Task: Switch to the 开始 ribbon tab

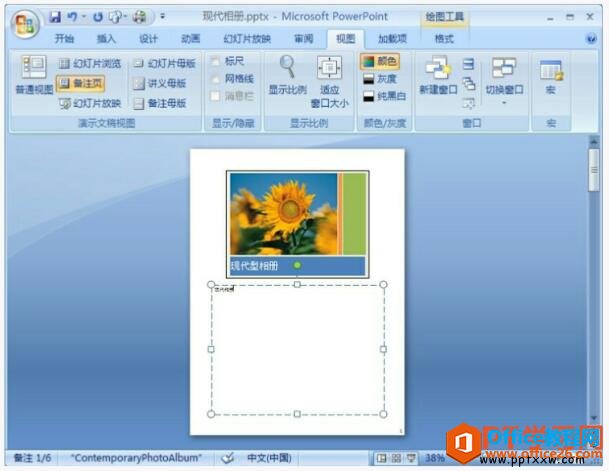Action: click(x=64, y=38)
